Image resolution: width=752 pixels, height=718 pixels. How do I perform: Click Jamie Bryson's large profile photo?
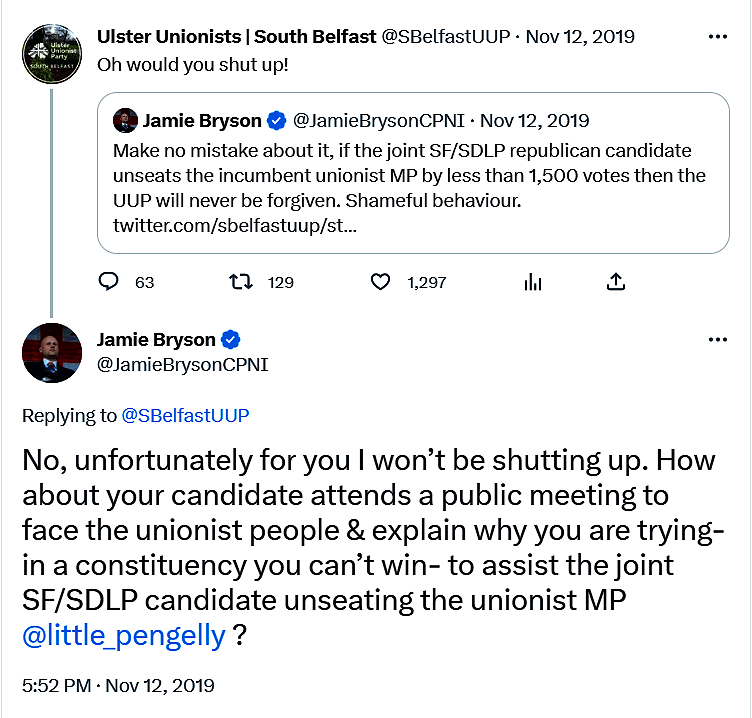pos(51,353)
